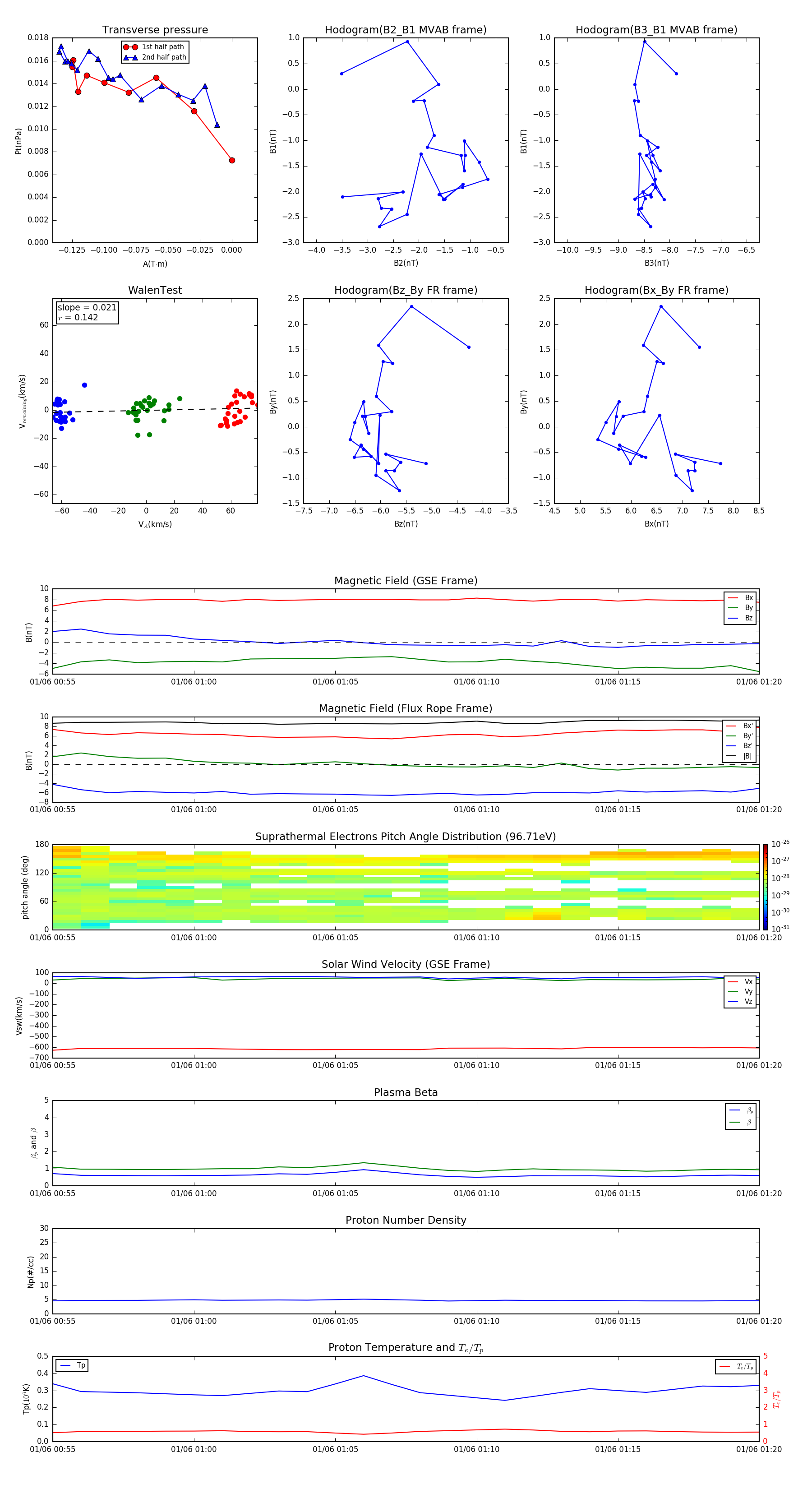
Task: Click the "Vsw(km/s)" y-axis label
Action: (x=18, y=1016)
